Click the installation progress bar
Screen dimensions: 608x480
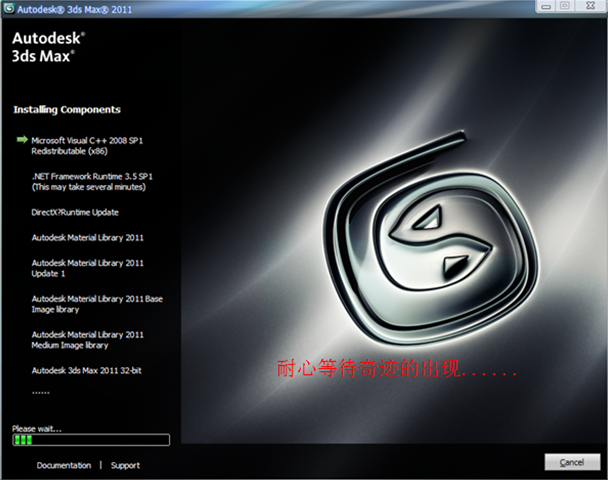pyautogui.click(x=91, y=440)
